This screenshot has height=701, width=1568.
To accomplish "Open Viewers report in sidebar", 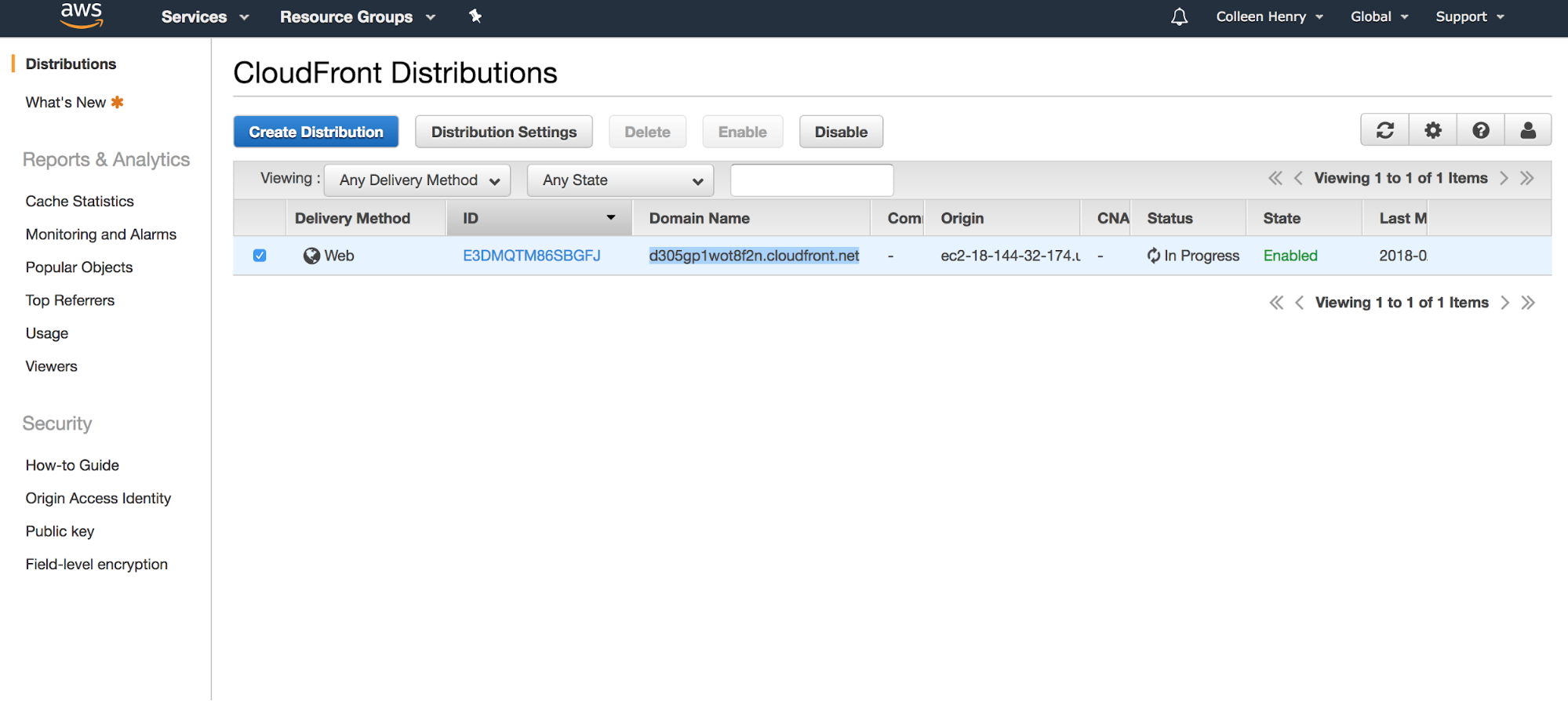I will click(51, 366).
